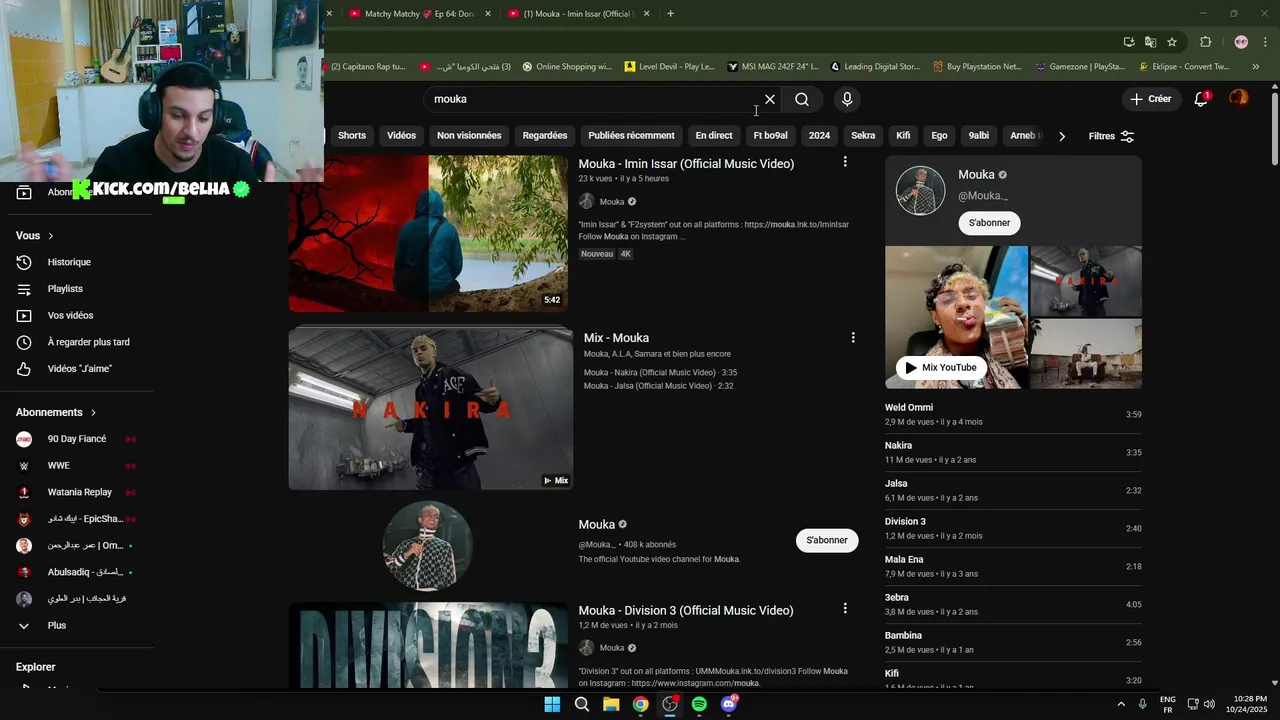Show hidden system tray icons

(x=1121, y=704)
